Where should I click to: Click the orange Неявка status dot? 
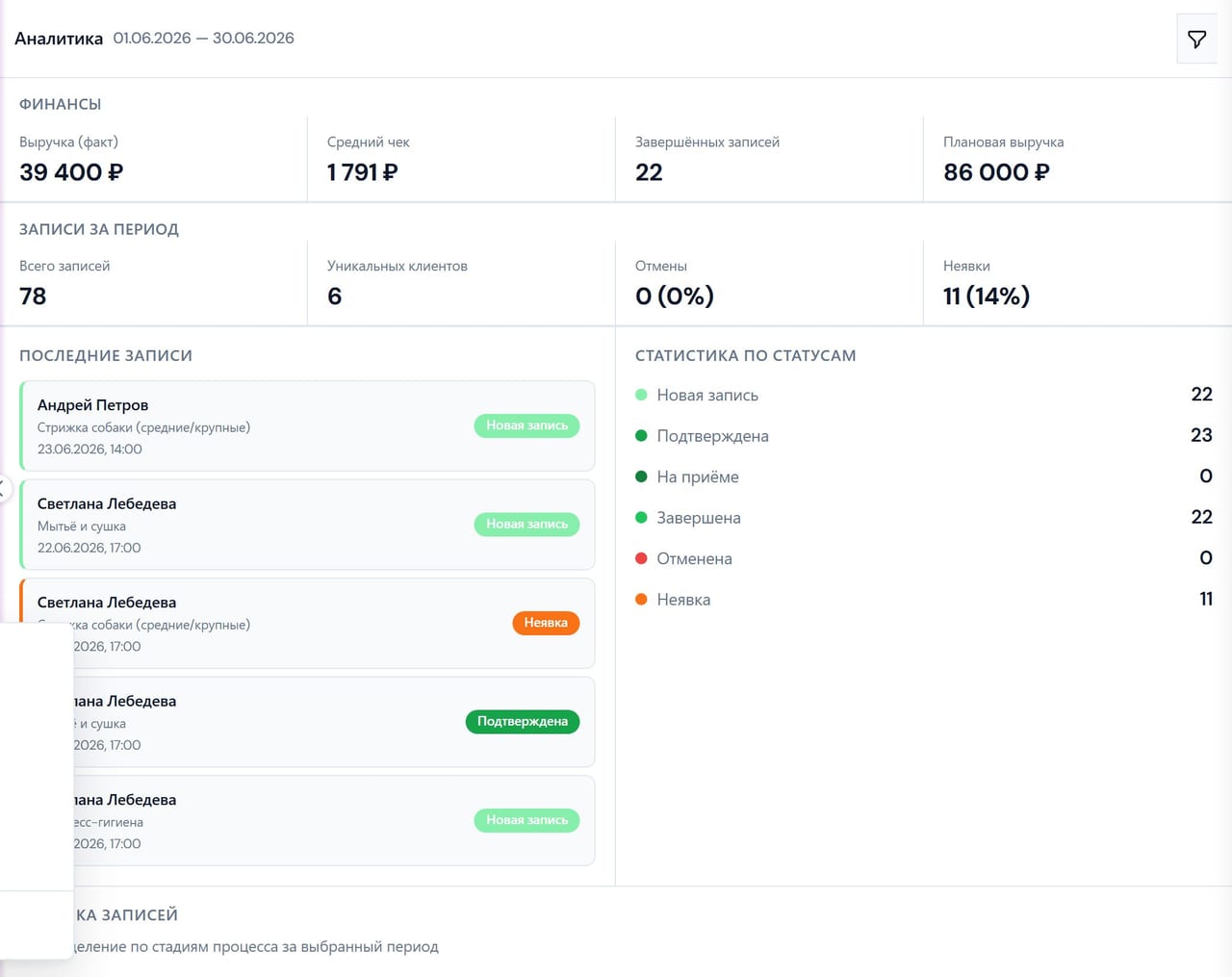point(642,600)
